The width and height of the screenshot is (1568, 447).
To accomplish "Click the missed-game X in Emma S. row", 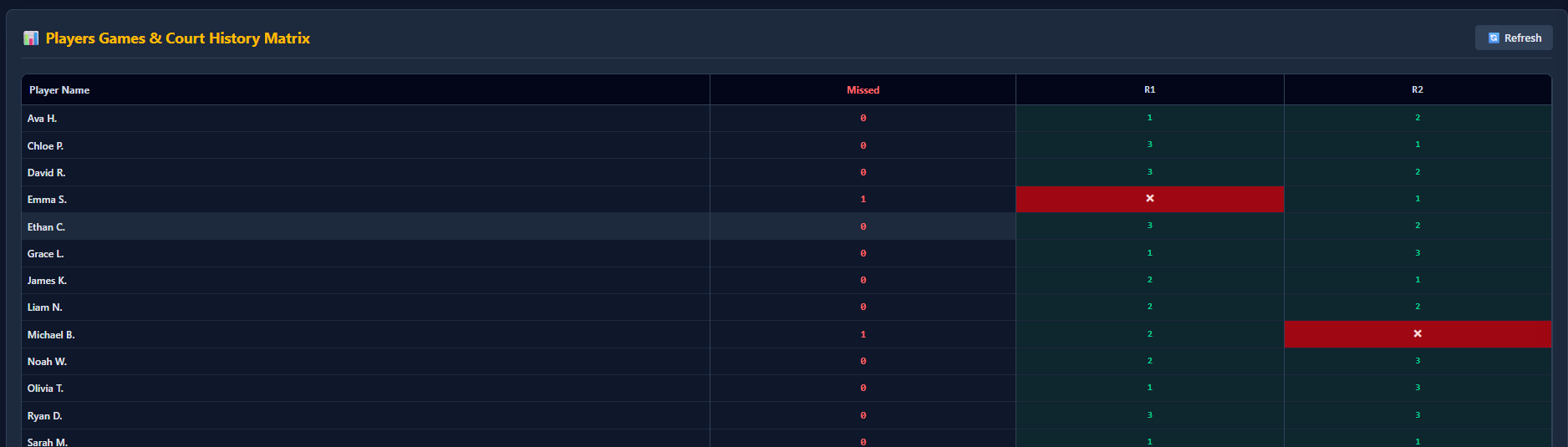I will coord(1150,199).
